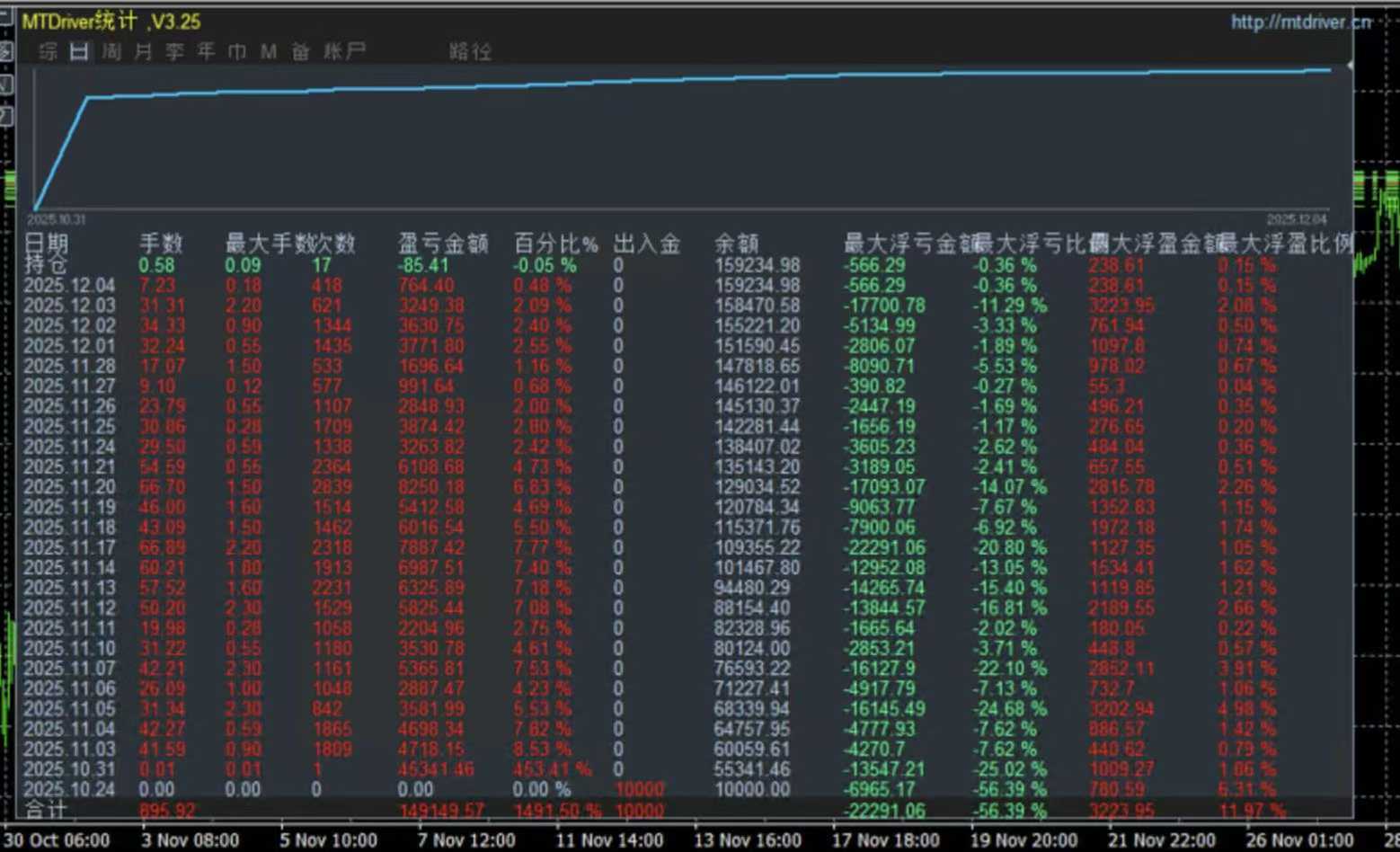Switch to the 年 yearly tab
This screenshot has height=852, width=1400.
(x=206, y=51)
